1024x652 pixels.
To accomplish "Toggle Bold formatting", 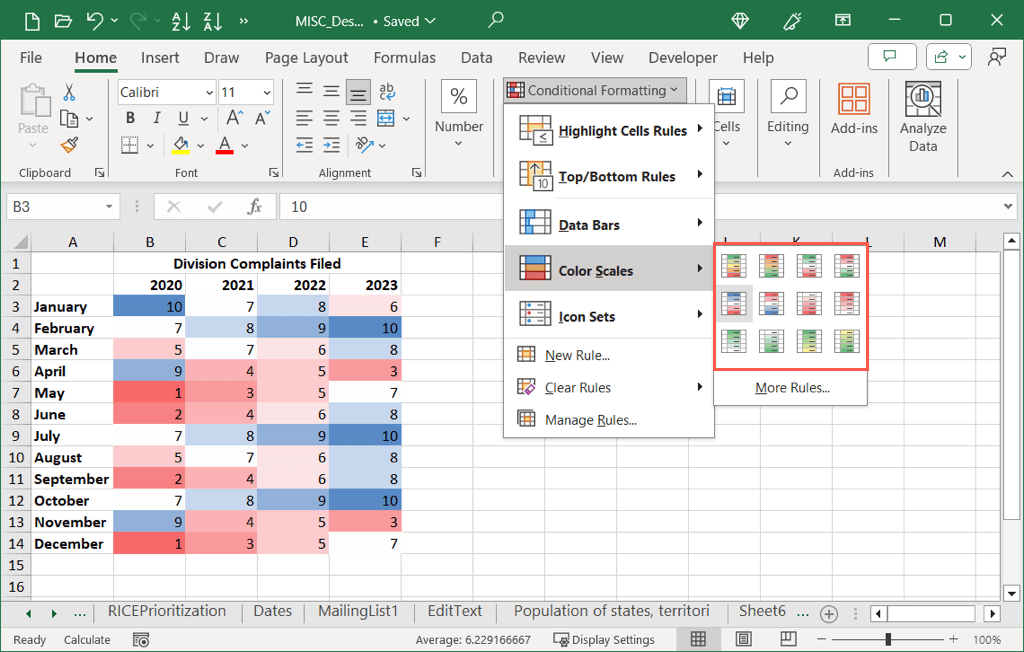I will pyautogui.click(x=130, y=118).
